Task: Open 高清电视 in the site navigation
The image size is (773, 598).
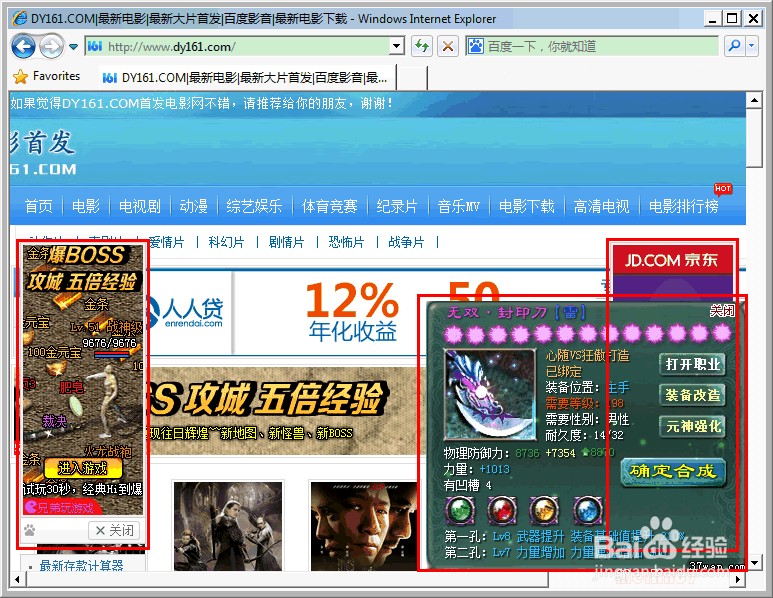Action: click(x=601, y=206)
